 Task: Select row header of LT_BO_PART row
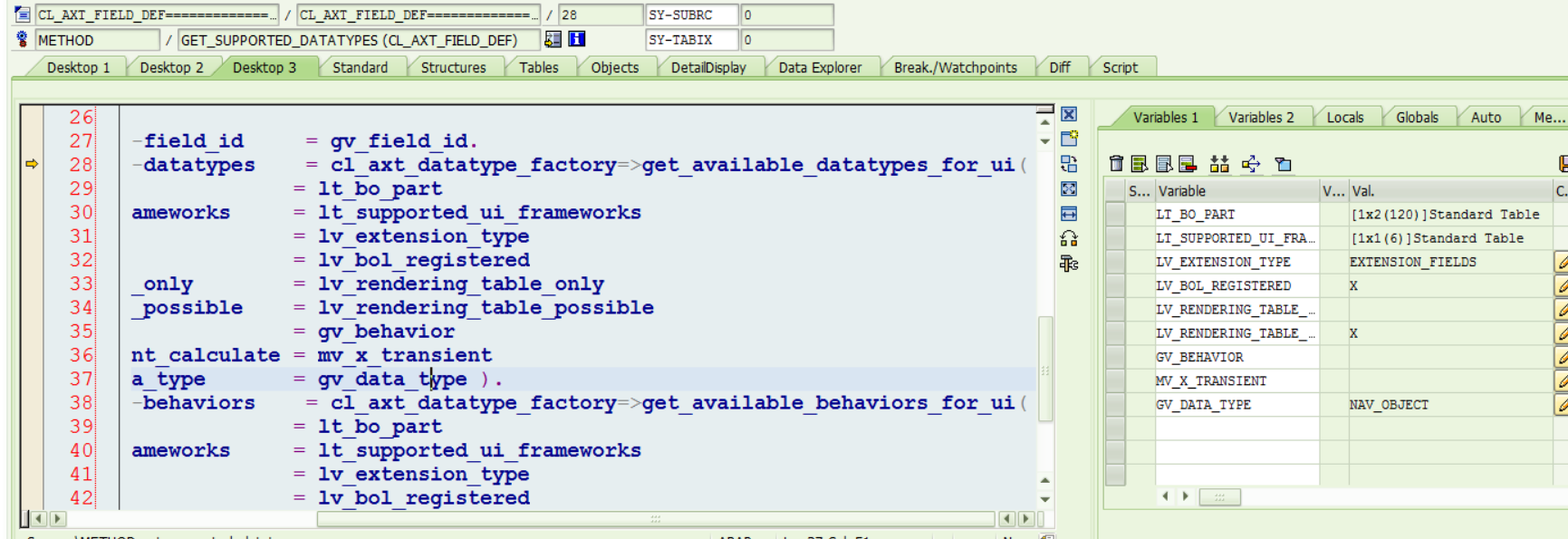pos(1115,214)
